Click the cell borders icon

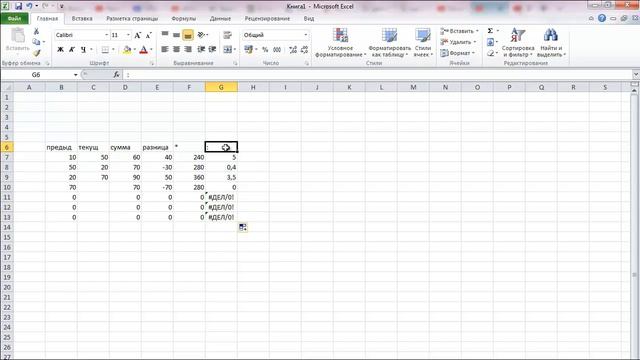click(x=105, y=49)
